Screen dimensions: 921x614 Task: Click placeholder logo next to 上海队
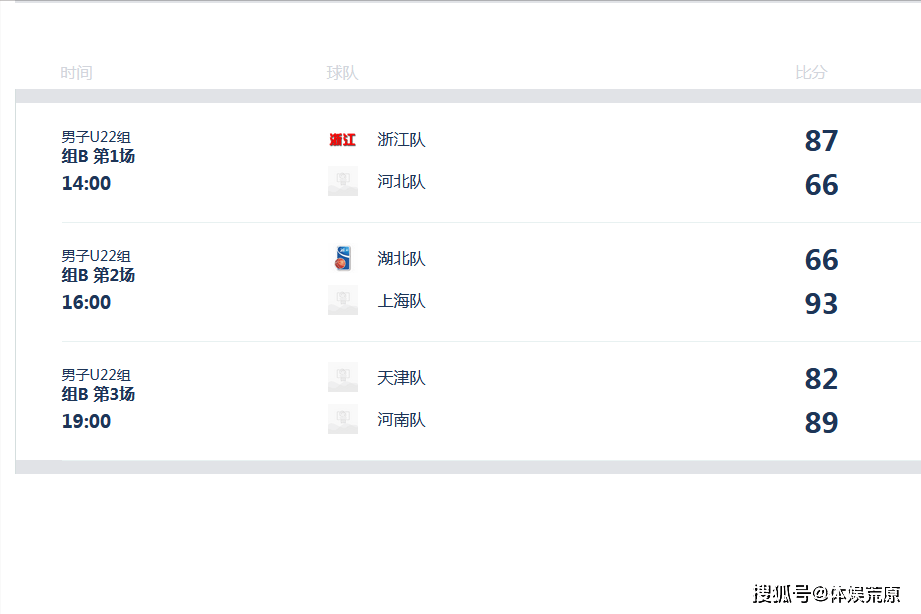click(x=342, y=301)
